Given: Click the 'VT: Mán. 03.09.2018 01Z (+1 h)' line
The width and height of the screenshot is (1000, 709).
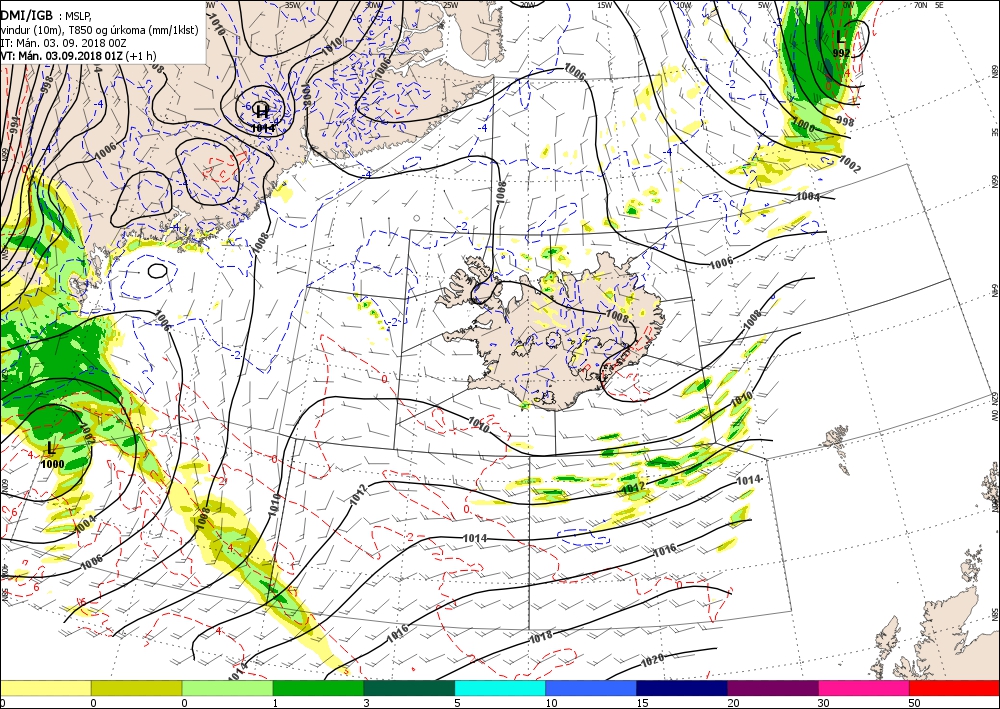Looking at the screenshot, I should coord(78,55).
